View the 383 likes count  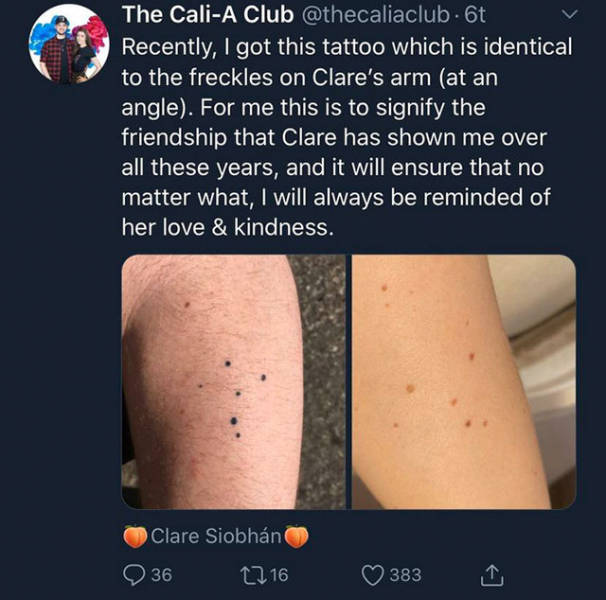(x=405, y=575)
